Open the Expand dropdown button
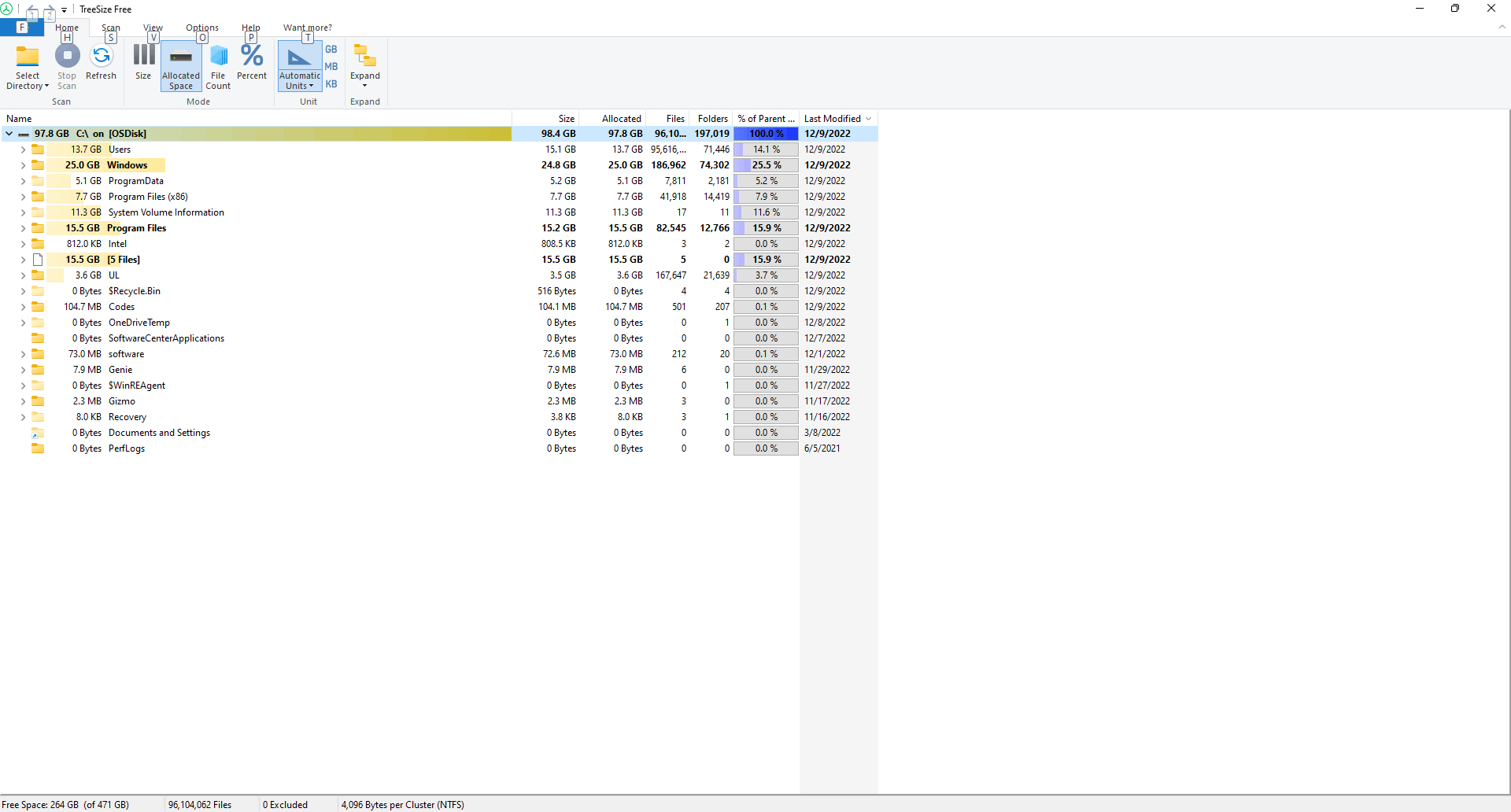The height and width of the screenshot is (812, 1511). click(x=365, y=66)
